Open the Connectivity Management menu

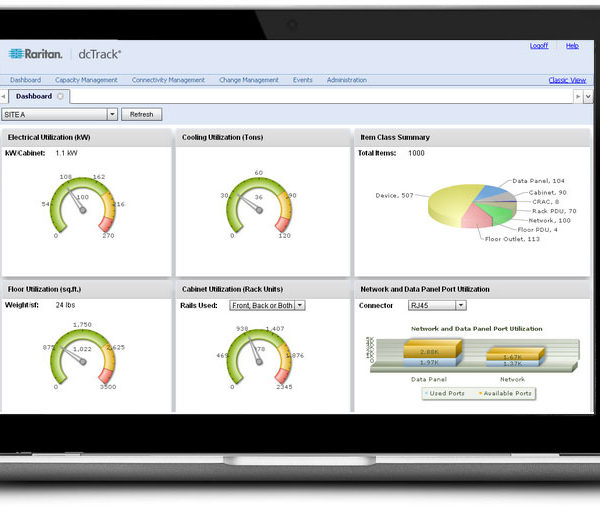click(168, 80)
